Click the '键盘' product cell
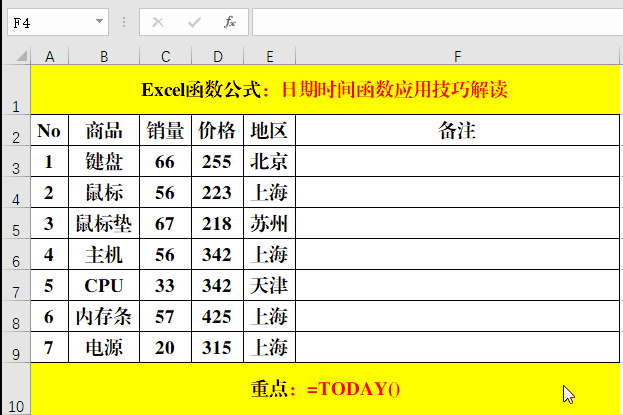The image size is (623, 415). click(104, 161)
